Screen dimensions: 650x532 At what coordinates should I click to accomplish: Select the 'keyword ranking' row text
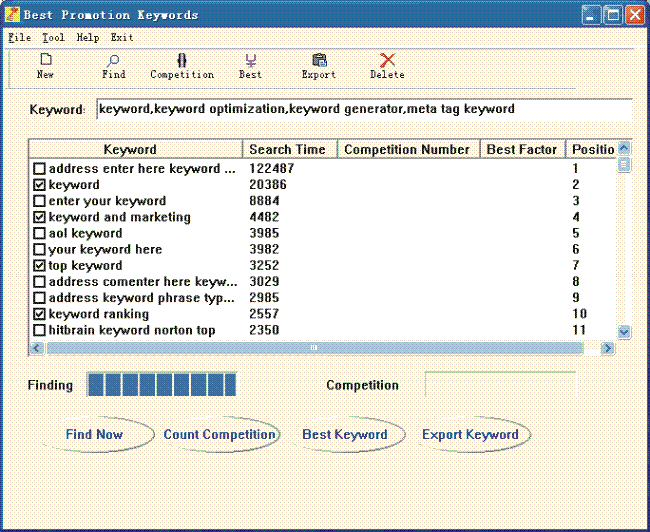tap(99, 314)
